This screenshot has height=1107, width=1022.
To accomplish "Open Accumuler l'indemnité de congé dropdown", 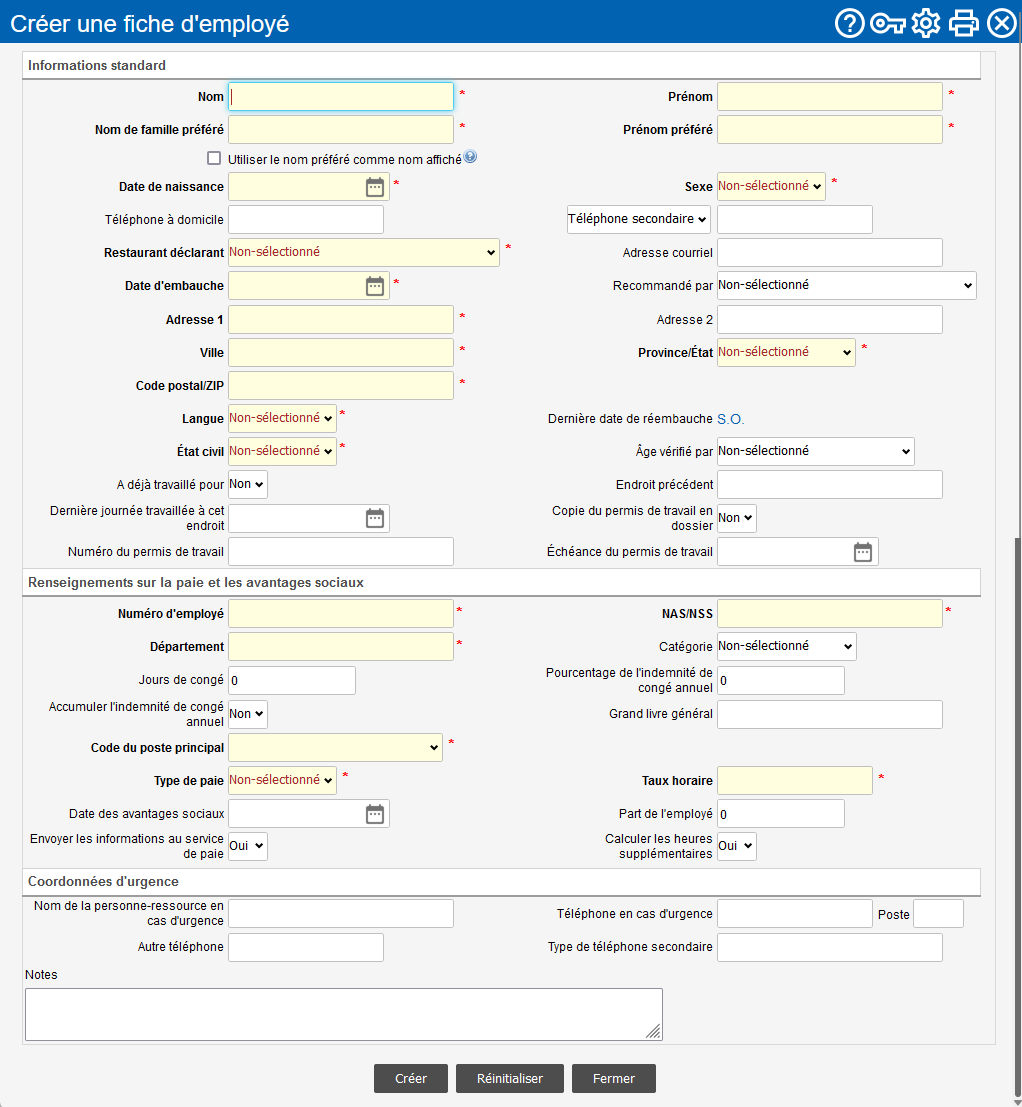I will click(x=247, y=714).
